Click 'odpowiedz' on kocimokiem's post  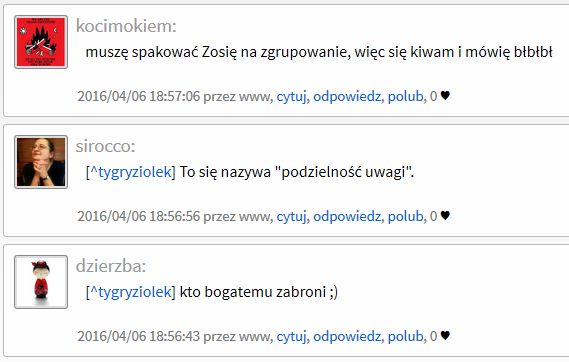[347, 96]
